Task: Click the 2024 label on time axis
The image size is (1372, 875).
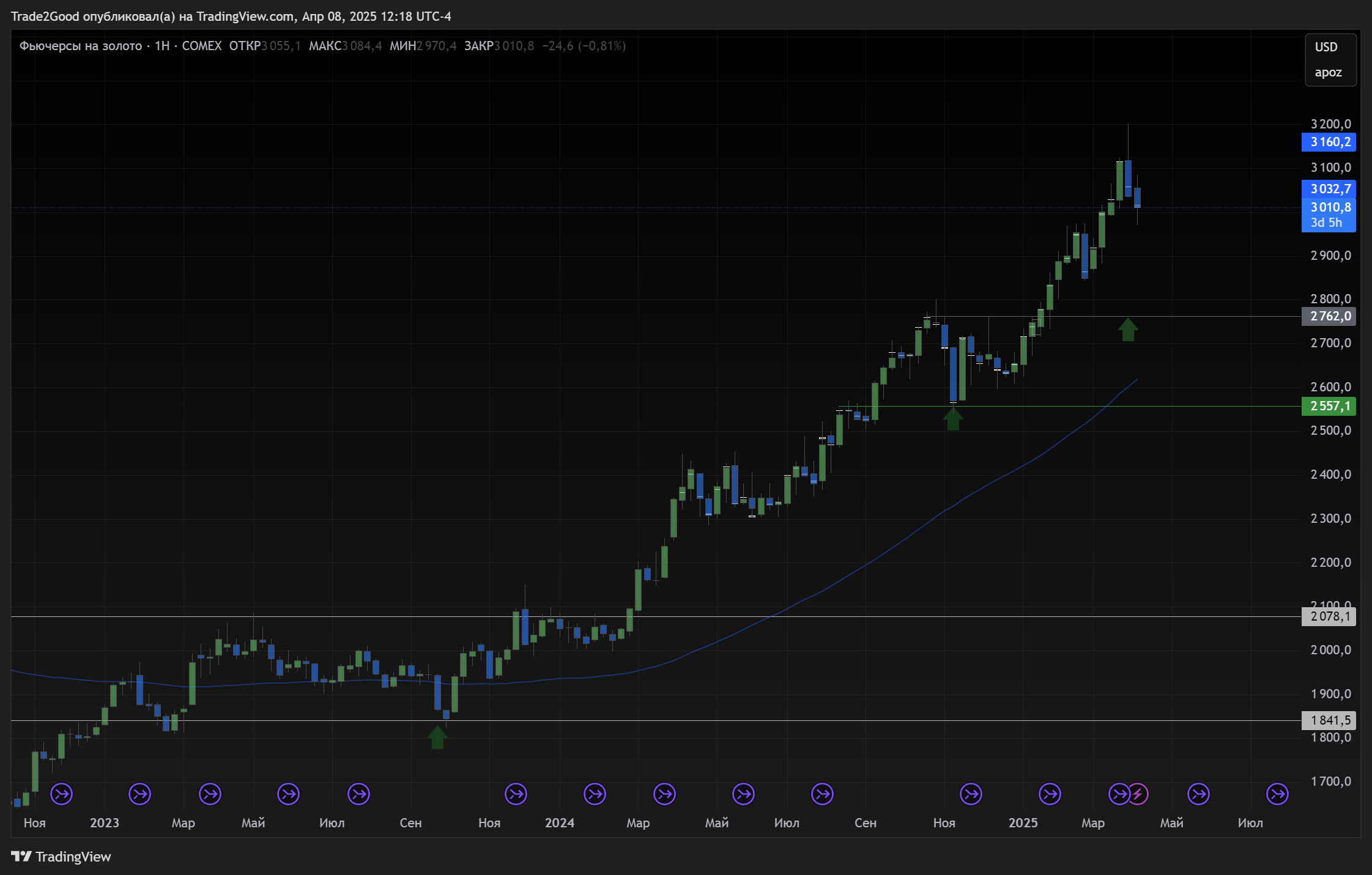Action: [x=559, y=823]
